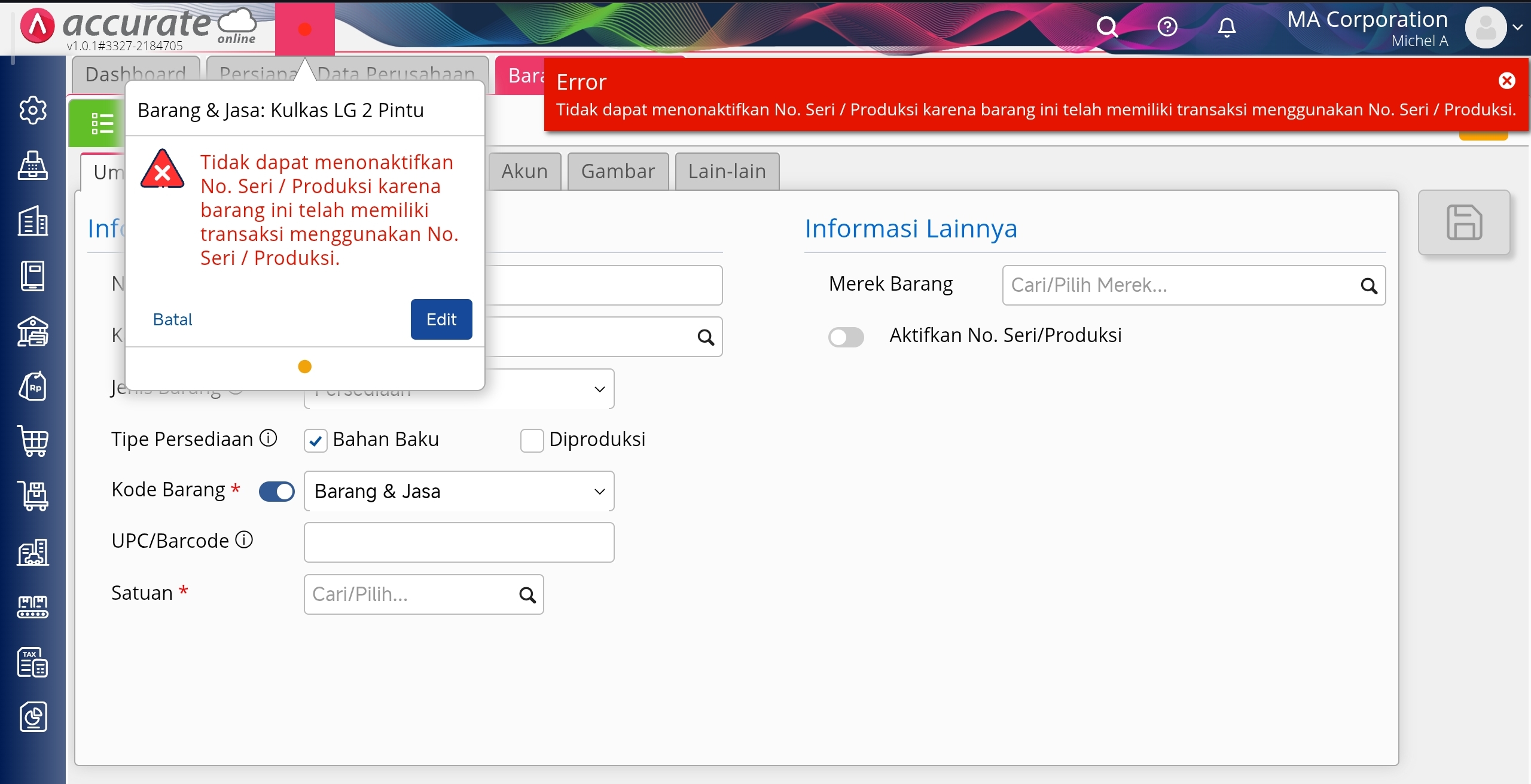Open the help question mark icon
The height and width of the screenshot is (784, 1531).
click(1167, 27)
